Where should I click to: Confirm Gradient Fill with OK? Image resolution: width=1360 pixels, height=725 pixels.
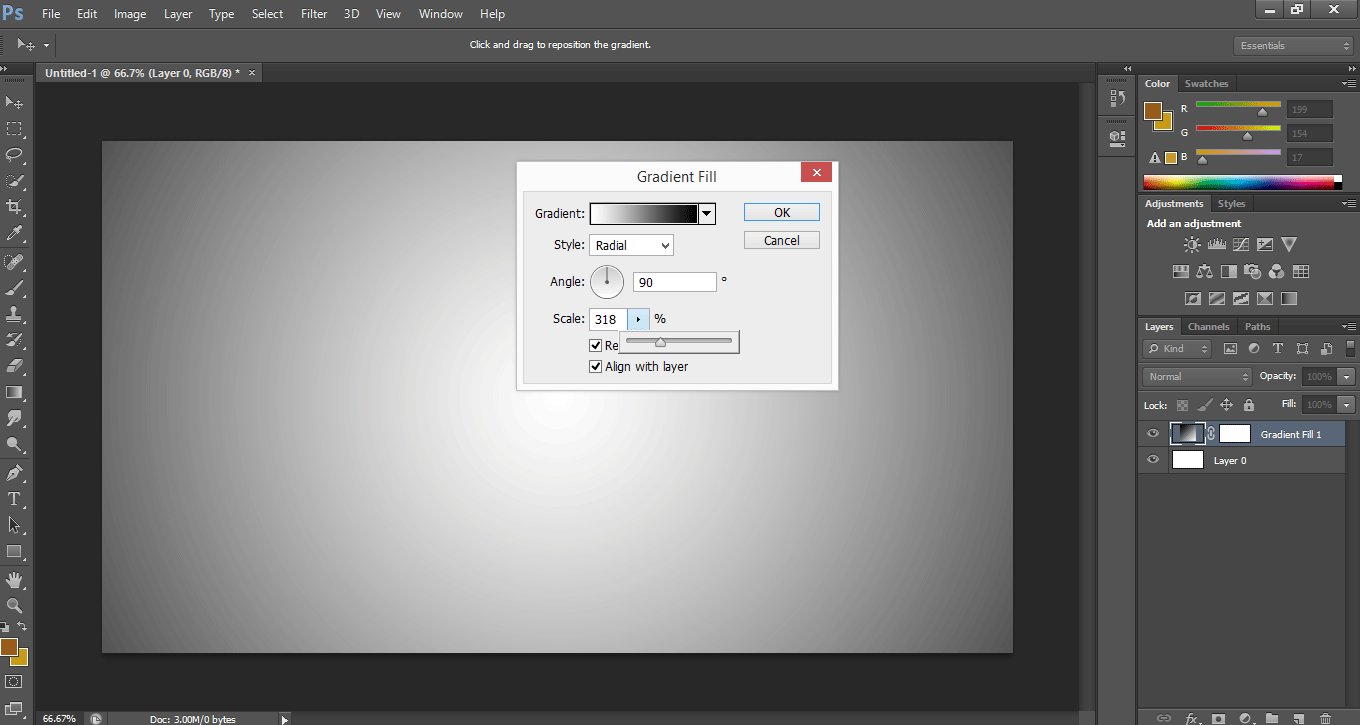[781, 212]
